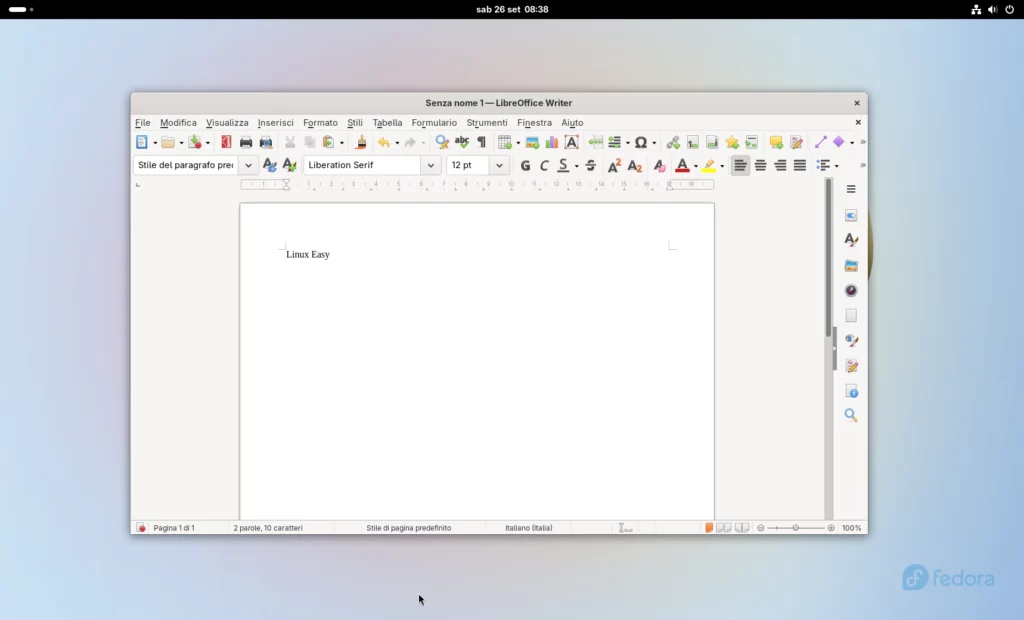Click the word count in status bar
This screenshot has height=620, width=1024.
pyautogui.click(x=268, y=528)
